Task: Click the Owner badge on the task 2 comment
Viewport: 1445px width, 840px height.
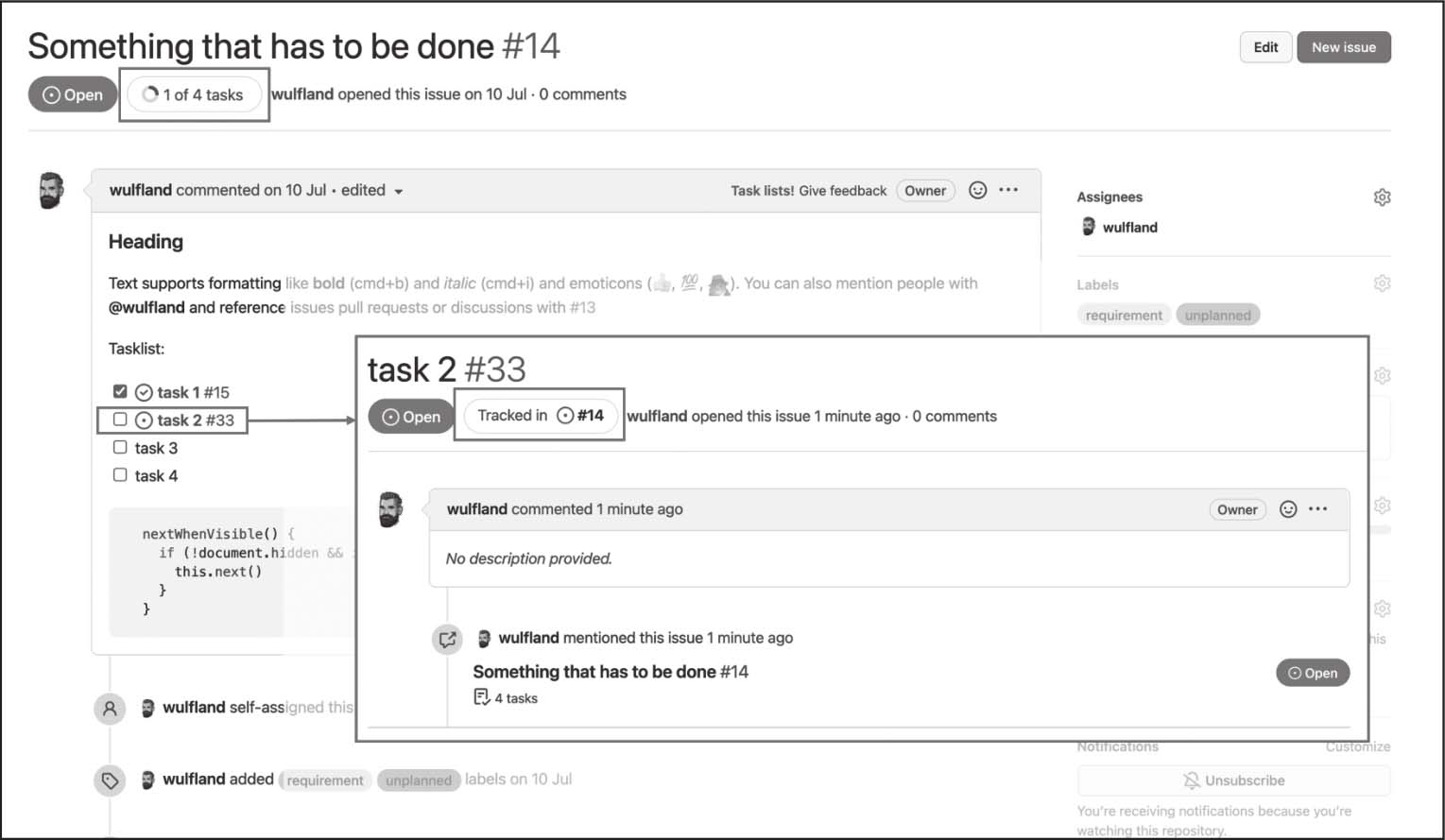Action: tap(1237, 509)
